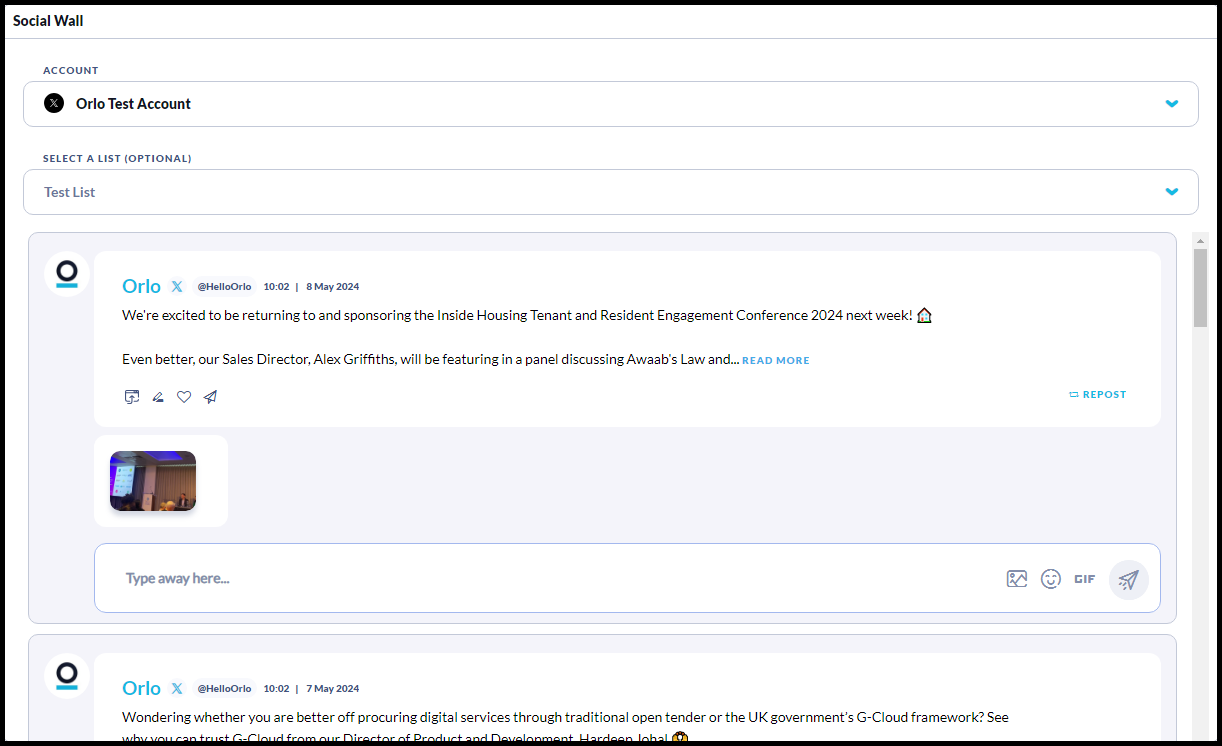Expand the post with READ MORE
The height and width of the screenshot is (746, 1222).
(776, 361)
